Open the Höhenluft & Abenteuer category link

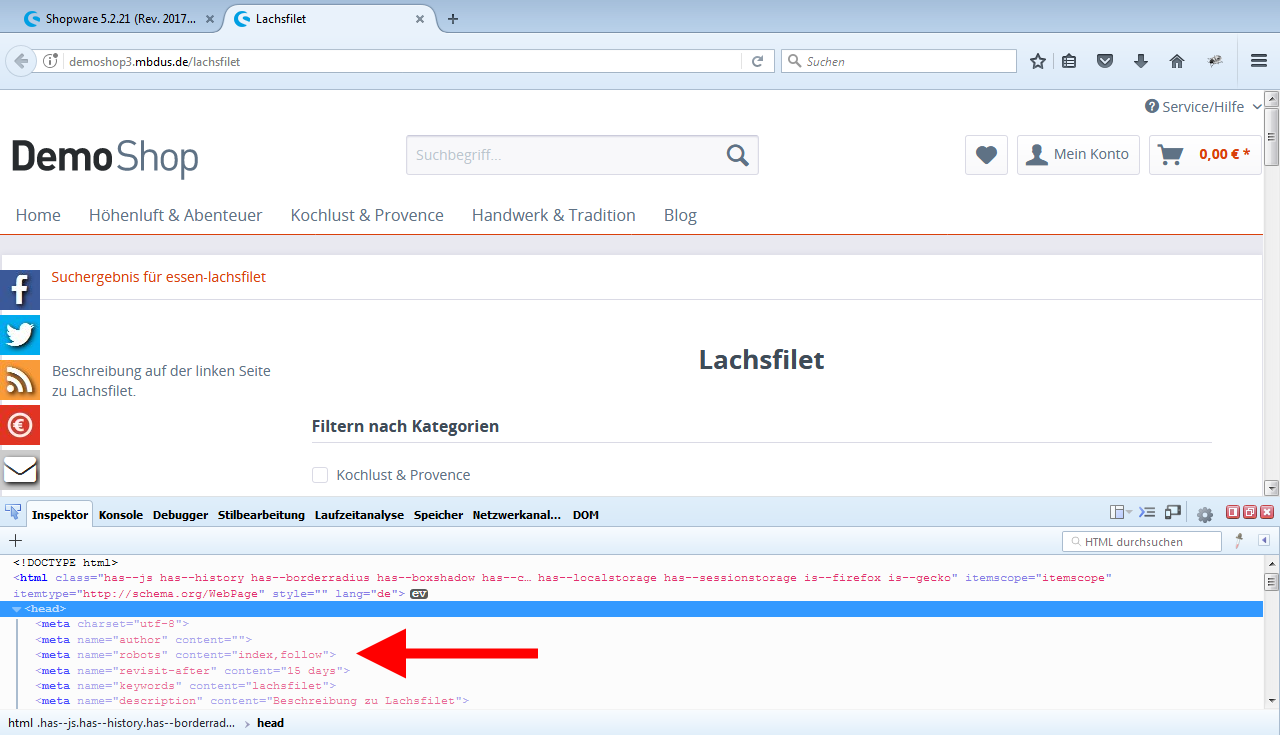click(x=175, y=215)
